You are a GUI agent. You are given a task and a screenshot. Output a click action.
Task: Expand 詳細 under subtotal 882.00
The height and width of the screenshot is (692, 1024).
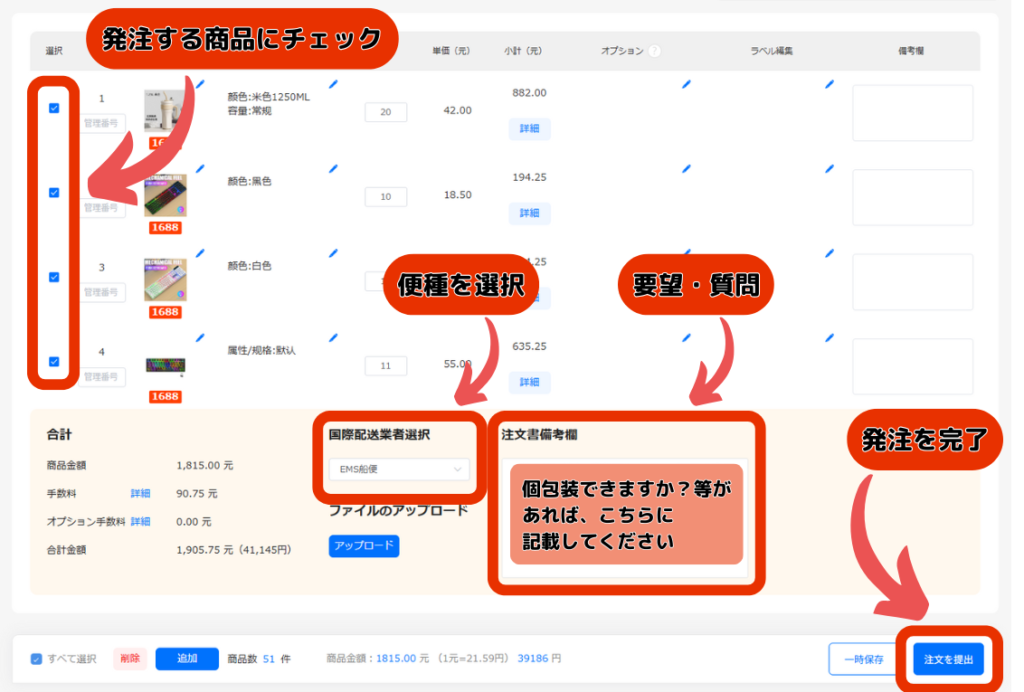tap(529, 129)
